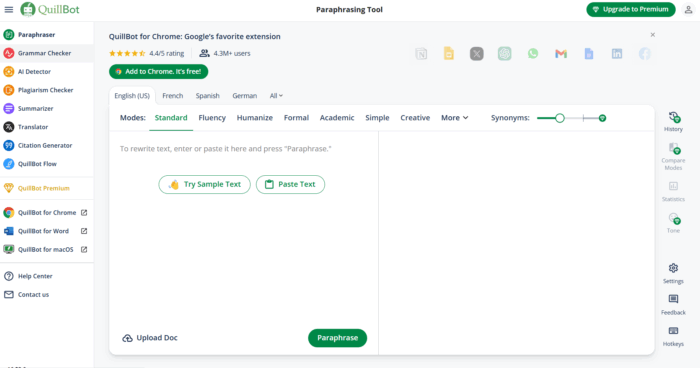Viewport: 700px width, 368px height.
Task: Click Upgrade to Premium button
Action: click(631, 9)
